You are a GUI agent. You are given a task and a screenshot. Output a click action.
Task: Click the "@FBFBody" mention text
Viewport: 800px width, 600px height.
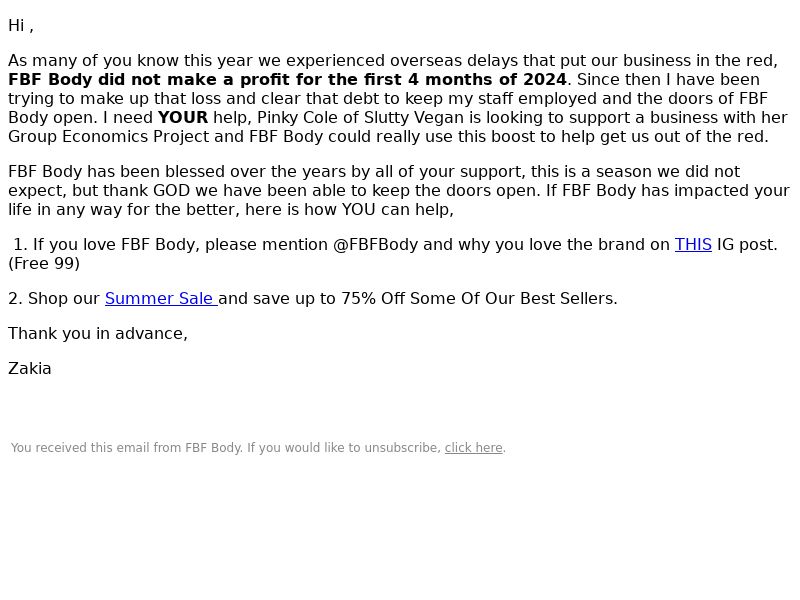click(376, 244)
